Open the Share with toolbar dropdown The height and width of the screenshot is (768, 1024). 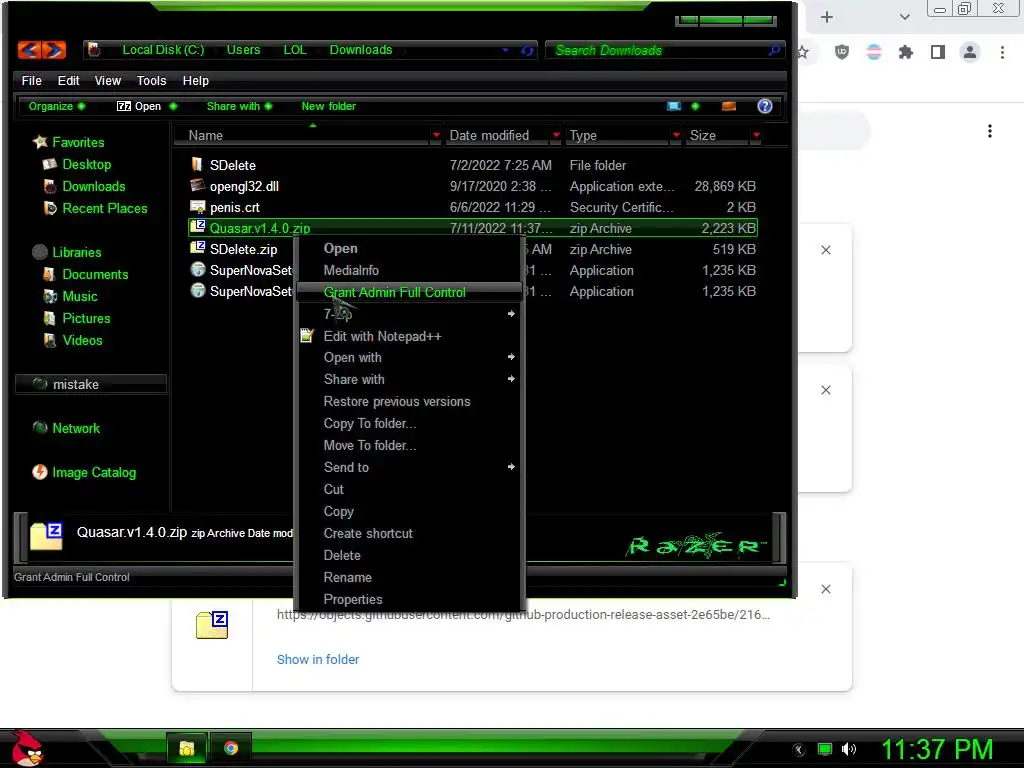[239, 106]
